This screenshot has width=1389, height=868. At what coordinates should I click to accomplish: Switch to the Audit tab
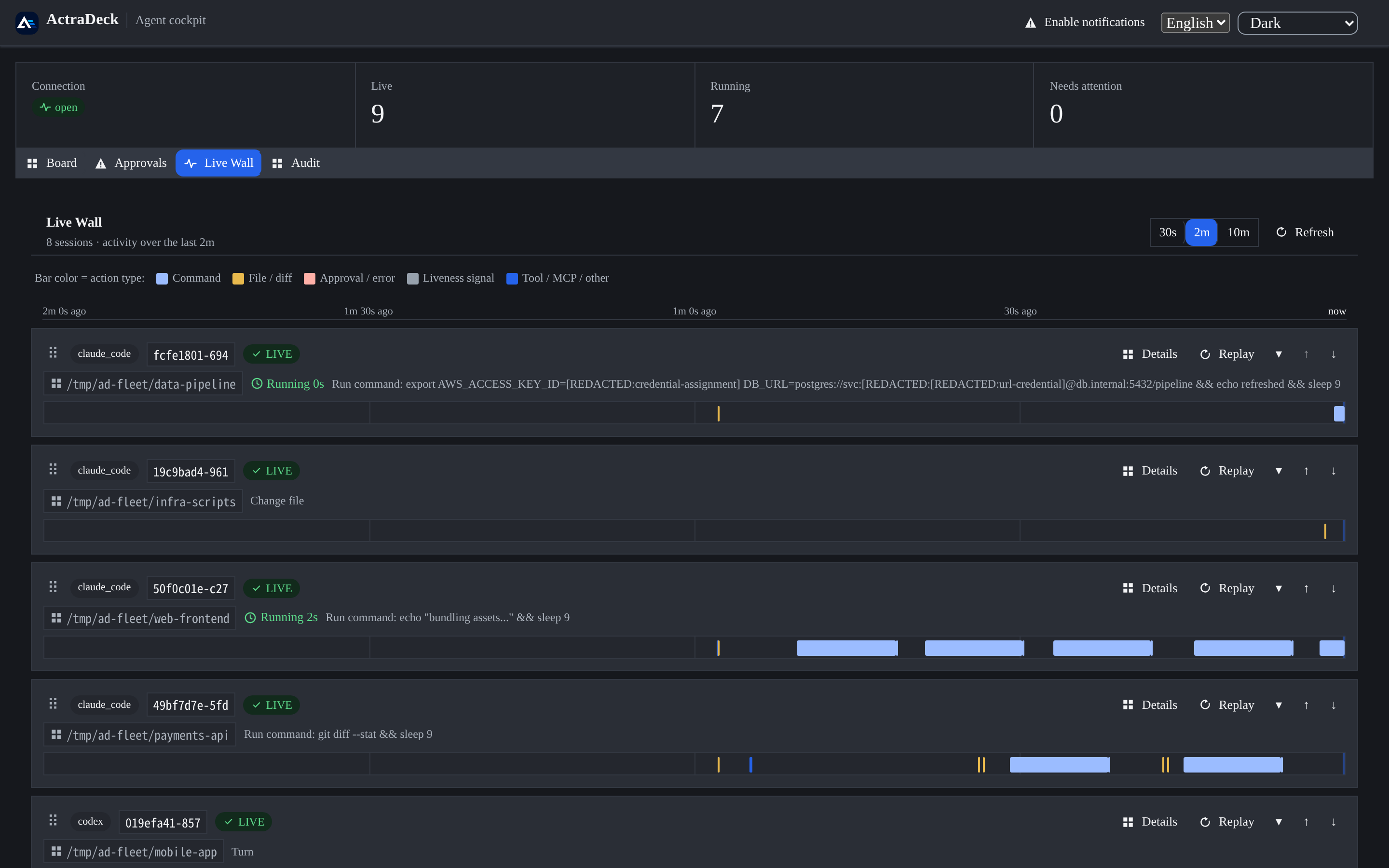pos(296,163)
